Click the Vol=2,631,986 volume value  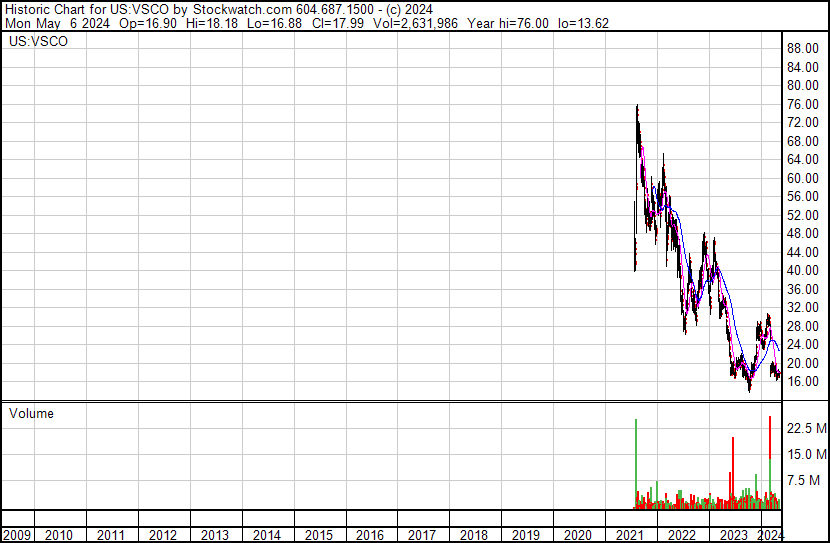tap(416, 23)
